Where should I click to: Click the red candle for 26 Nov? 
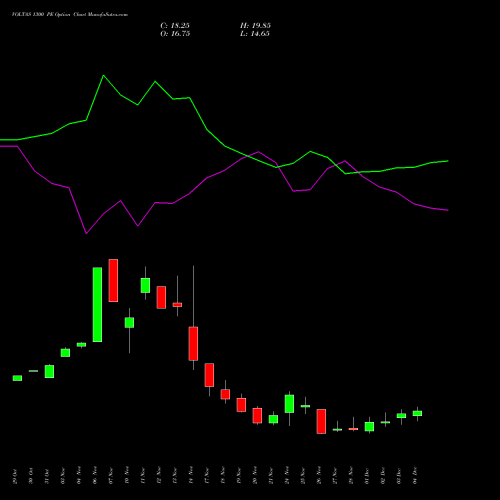pos(321,421)
